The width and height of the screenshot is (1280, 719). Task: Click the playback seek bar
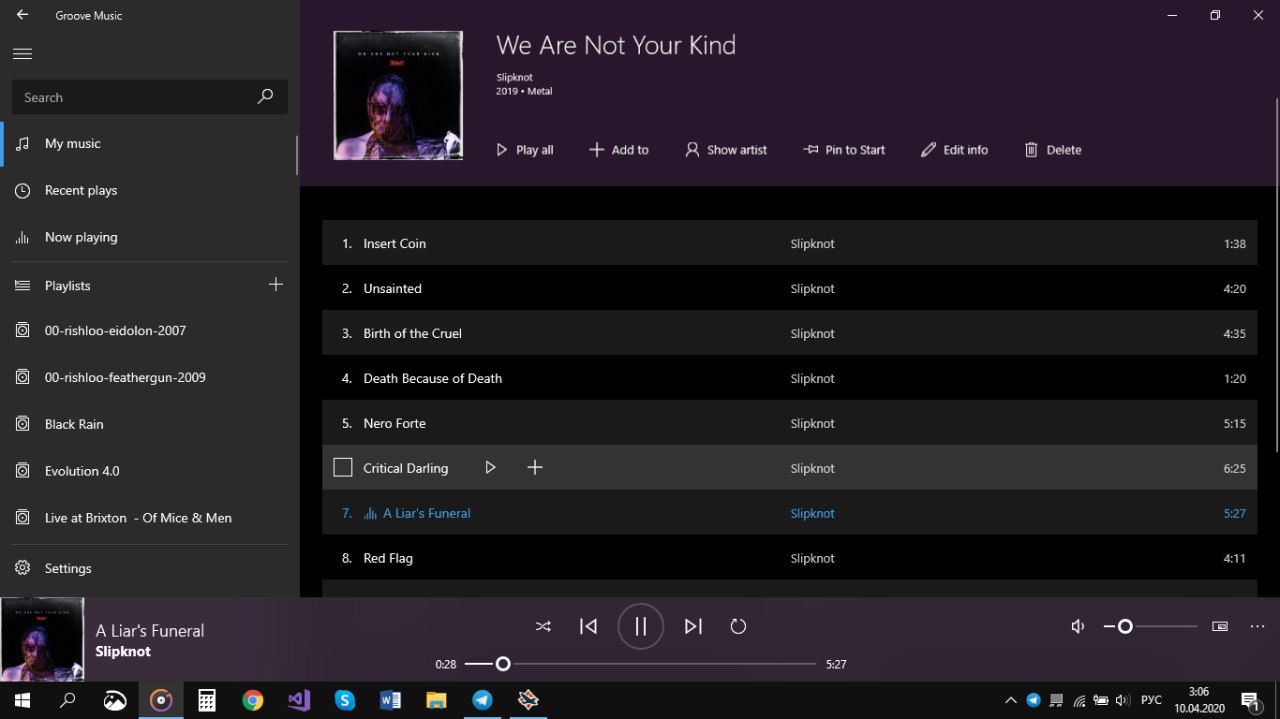click(x=640, y=664)
